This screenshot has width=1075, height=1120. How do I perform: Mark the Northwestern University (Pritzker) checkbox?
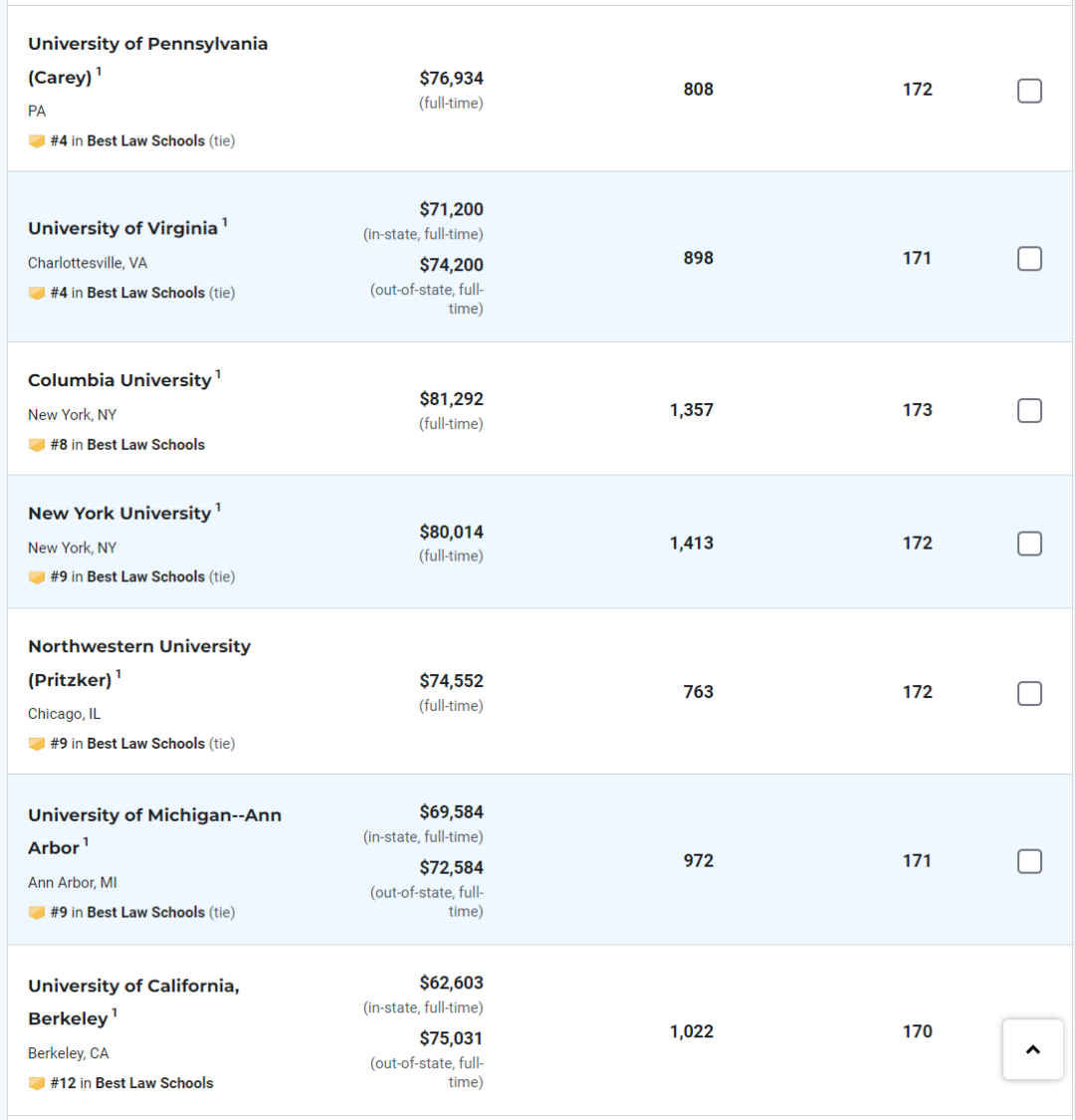click(1029, 693)
